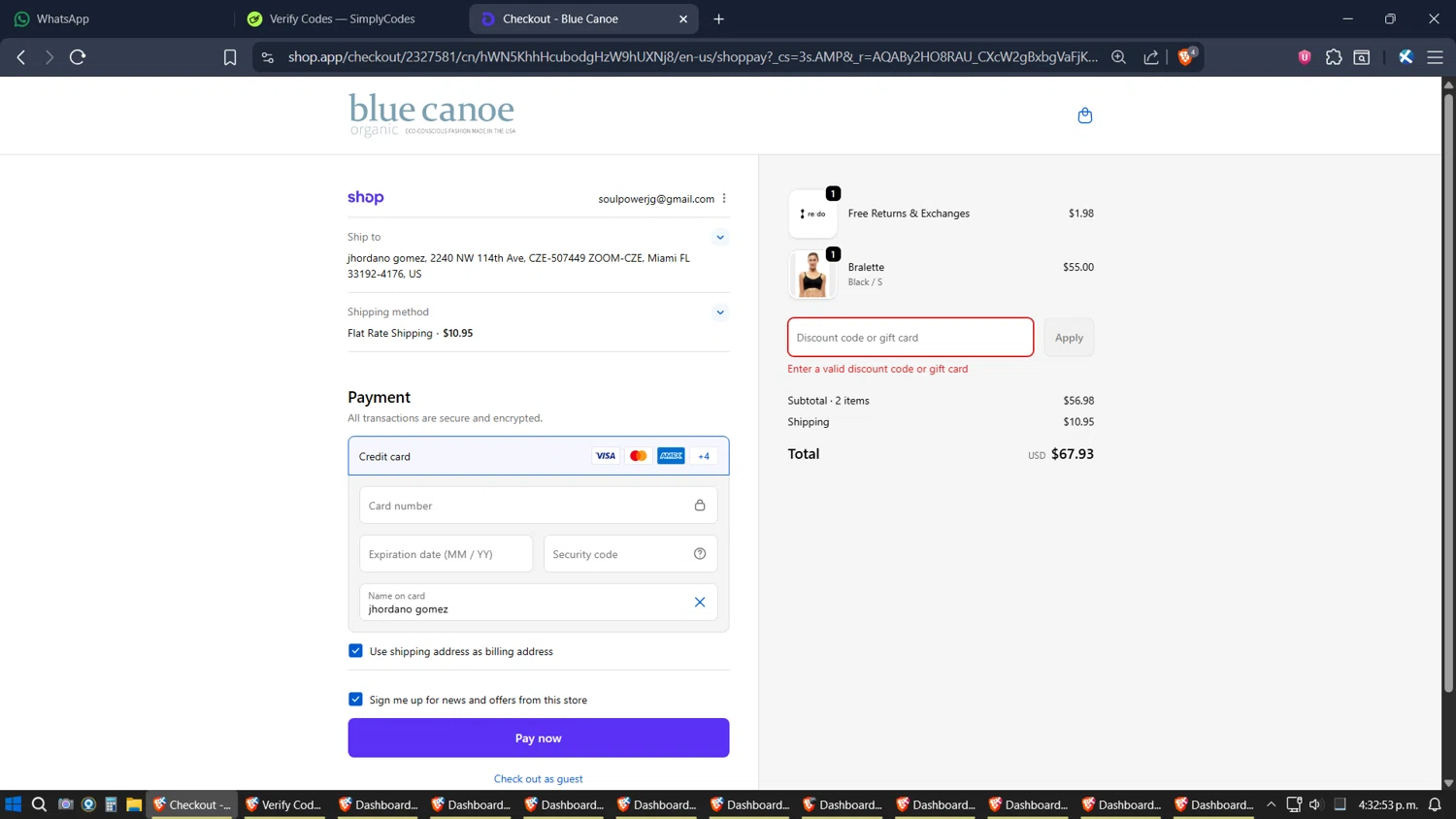Screen dimensions: 1456x819
Task: Switch to Verify Cod... taskbar window
Action: pos(283,804)
